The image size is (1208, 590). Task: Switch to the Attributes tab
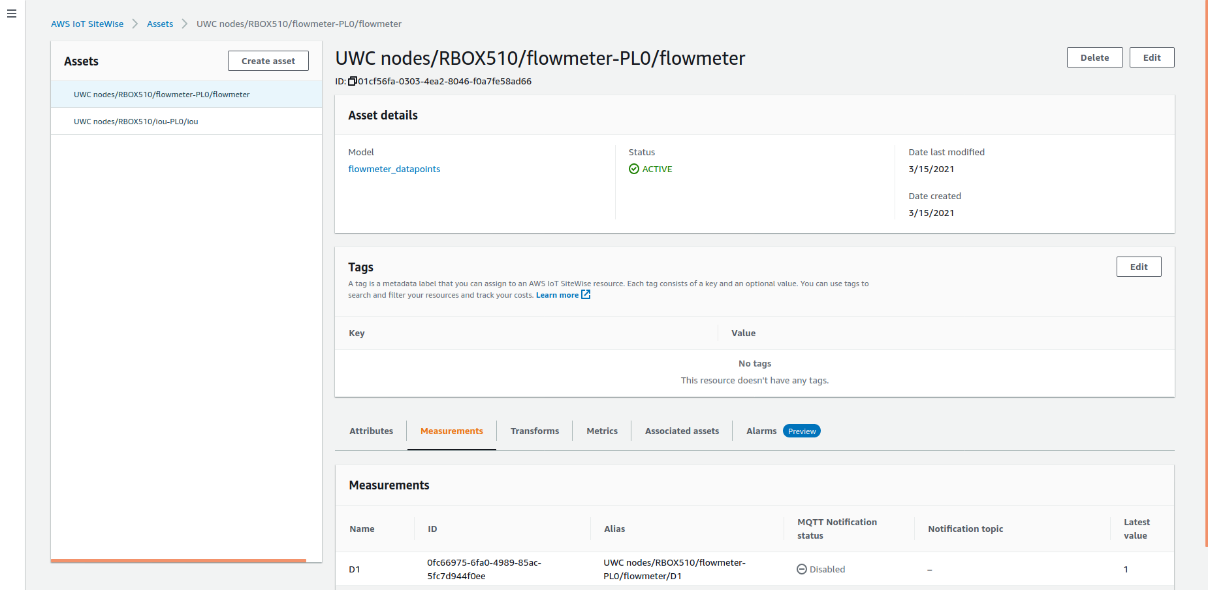point(371,430)
